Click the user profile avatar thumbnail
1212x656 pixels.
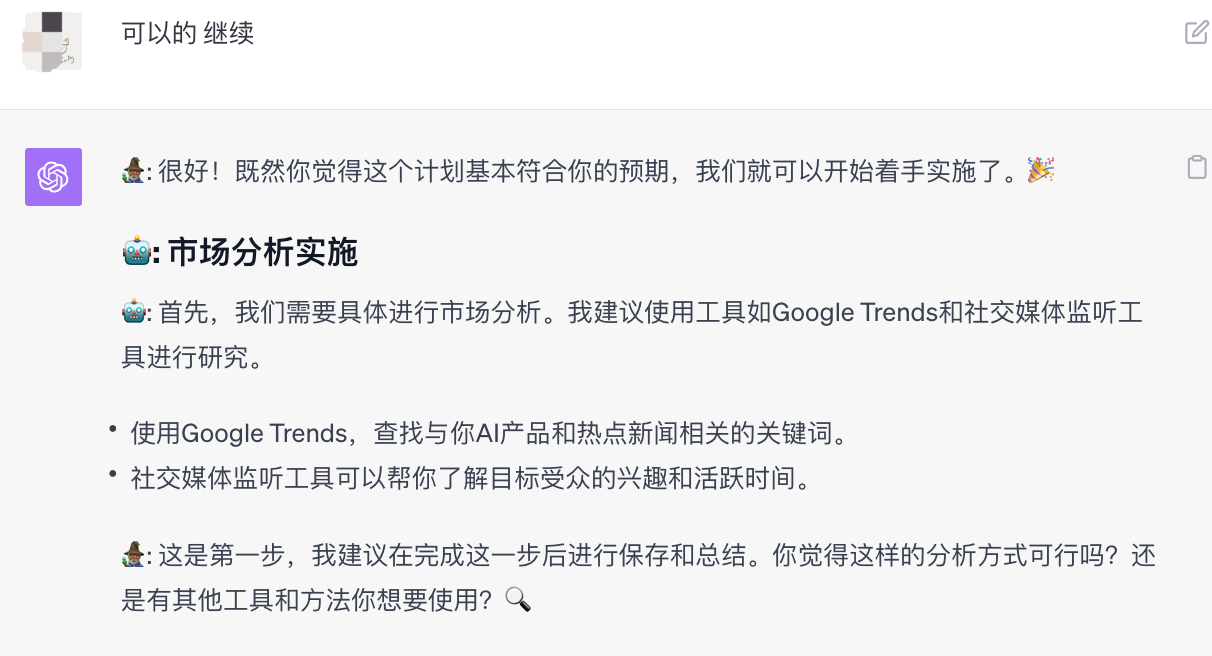[51, 41]
